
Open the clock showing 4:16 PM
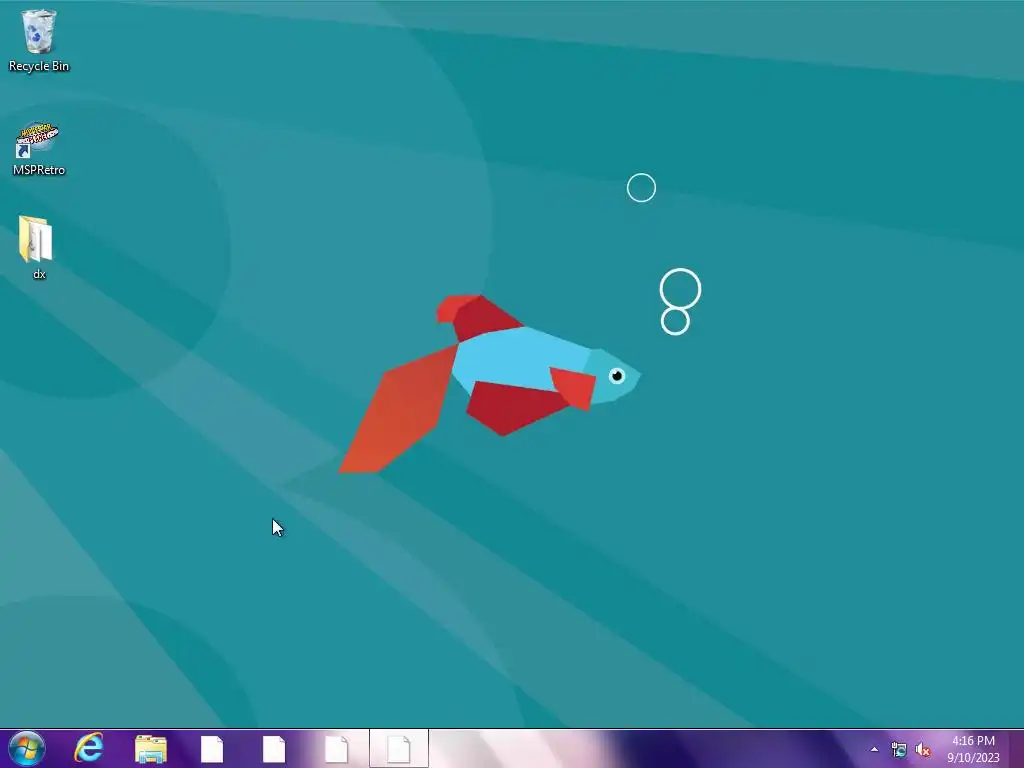[x=973, y=749]
